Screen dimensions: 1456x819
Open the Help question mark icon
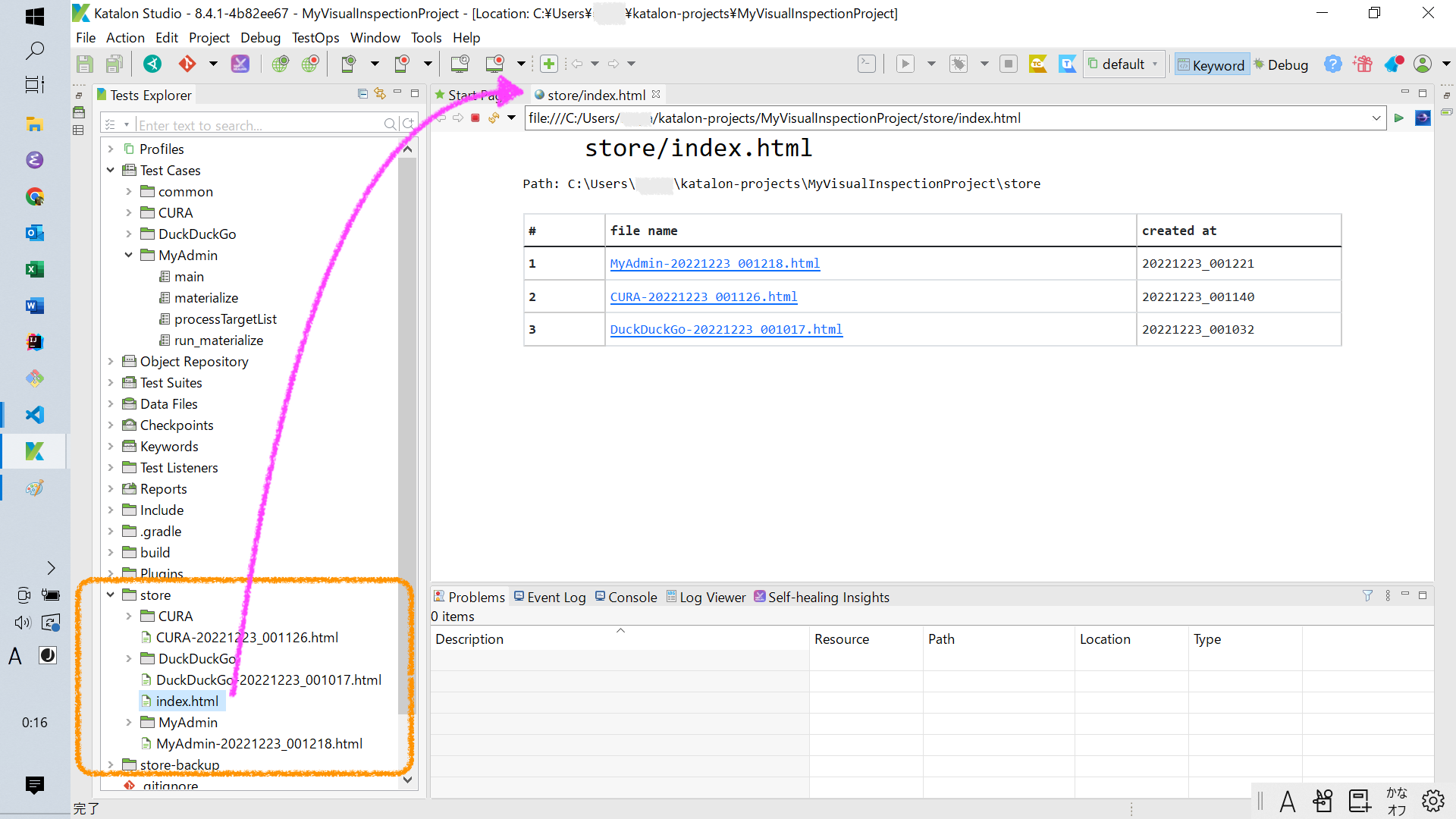click(1332, 64)
